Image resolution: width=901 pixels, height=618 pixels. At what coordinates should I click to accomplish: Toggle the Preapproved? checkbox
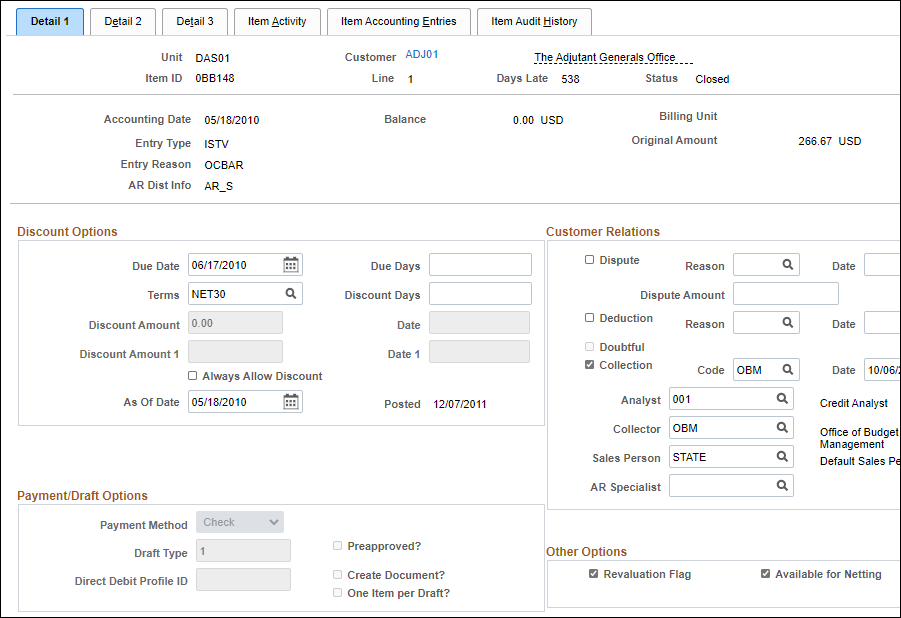(x=337, y=546)
